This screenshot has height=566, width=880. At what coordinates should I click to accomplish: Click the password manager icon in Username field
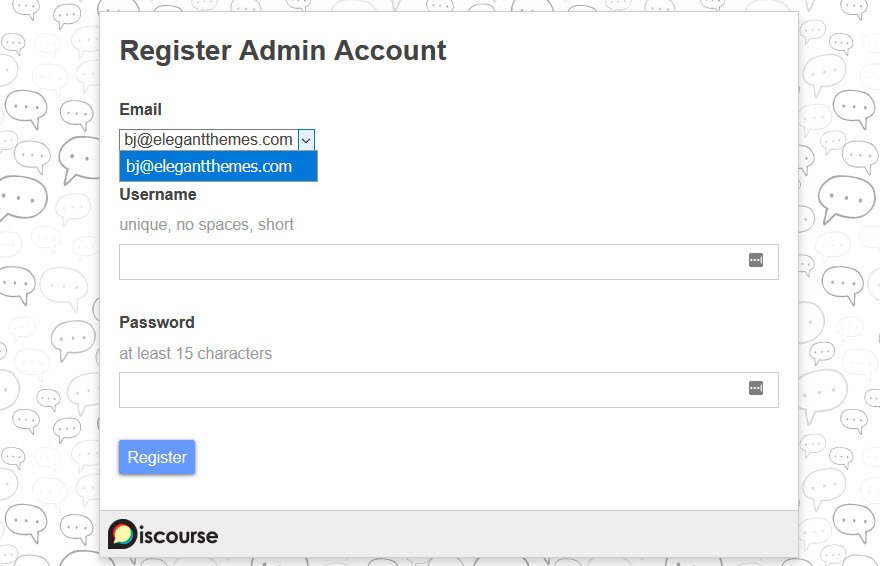755,260
